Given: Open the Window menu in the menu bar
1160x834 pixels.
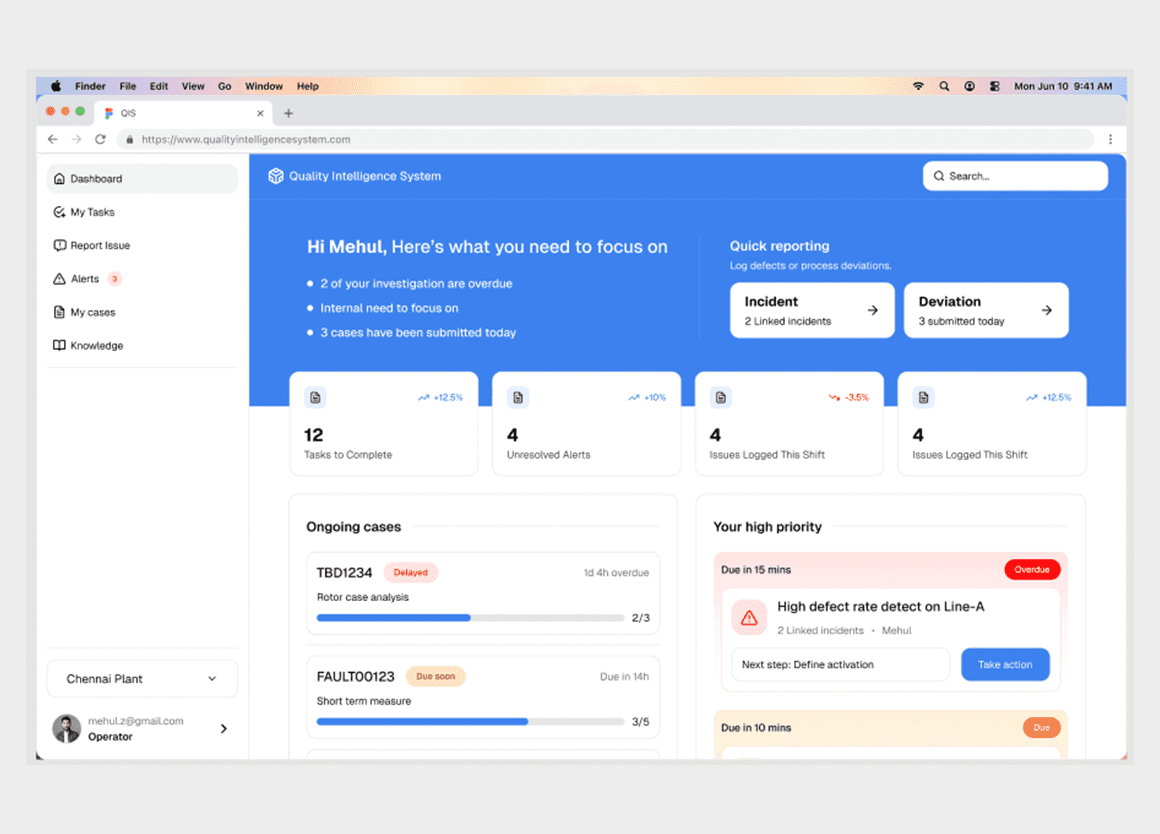Looking at the screenshot, I should coord(263,86).
